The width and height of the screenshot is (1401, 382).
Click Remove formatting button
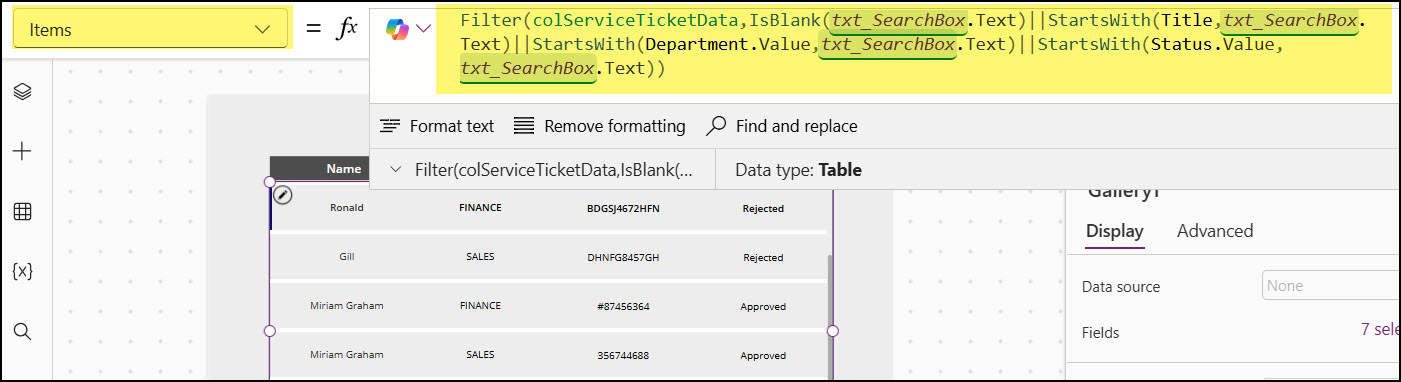[599, 126]
